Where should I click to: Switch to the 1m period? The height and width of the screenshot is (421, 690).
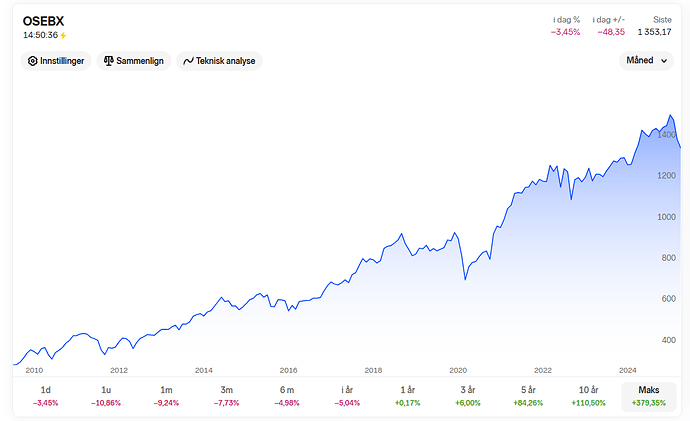tap(166, 396)
